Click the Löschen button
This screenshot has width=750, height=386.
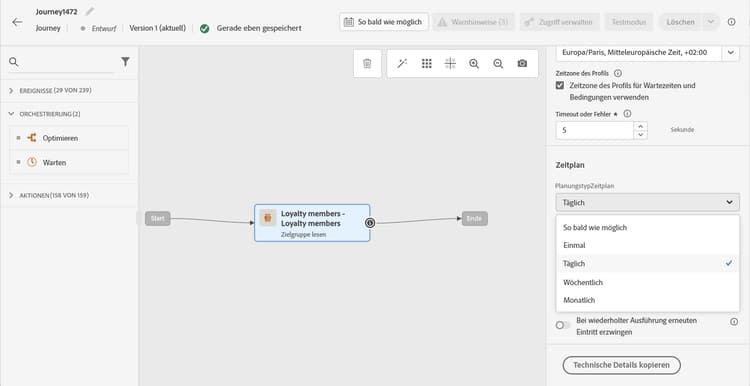pos(681,22)
